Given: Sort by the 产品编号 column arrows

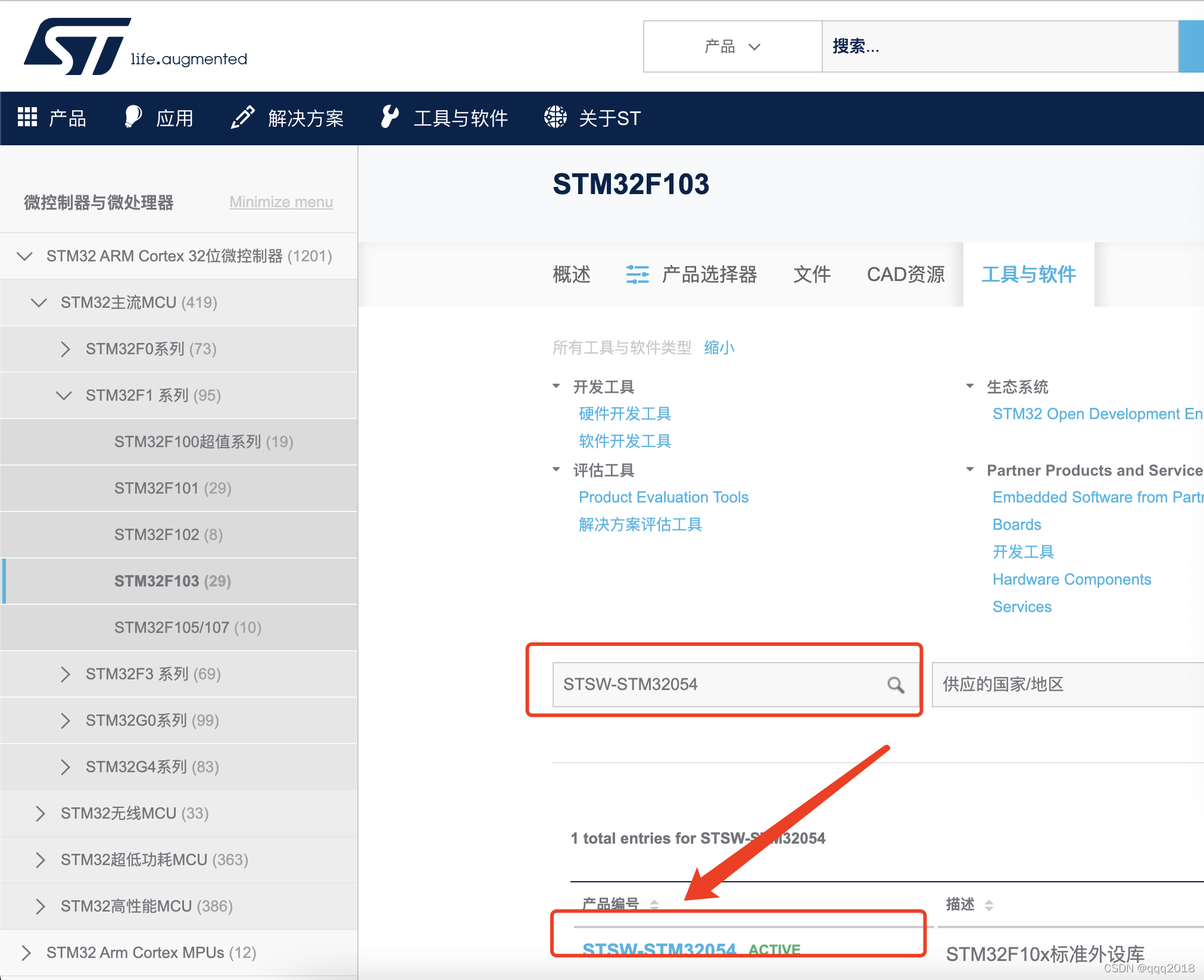Looking at the screenshot, I should pyautogui.click(x=654, y=904).
